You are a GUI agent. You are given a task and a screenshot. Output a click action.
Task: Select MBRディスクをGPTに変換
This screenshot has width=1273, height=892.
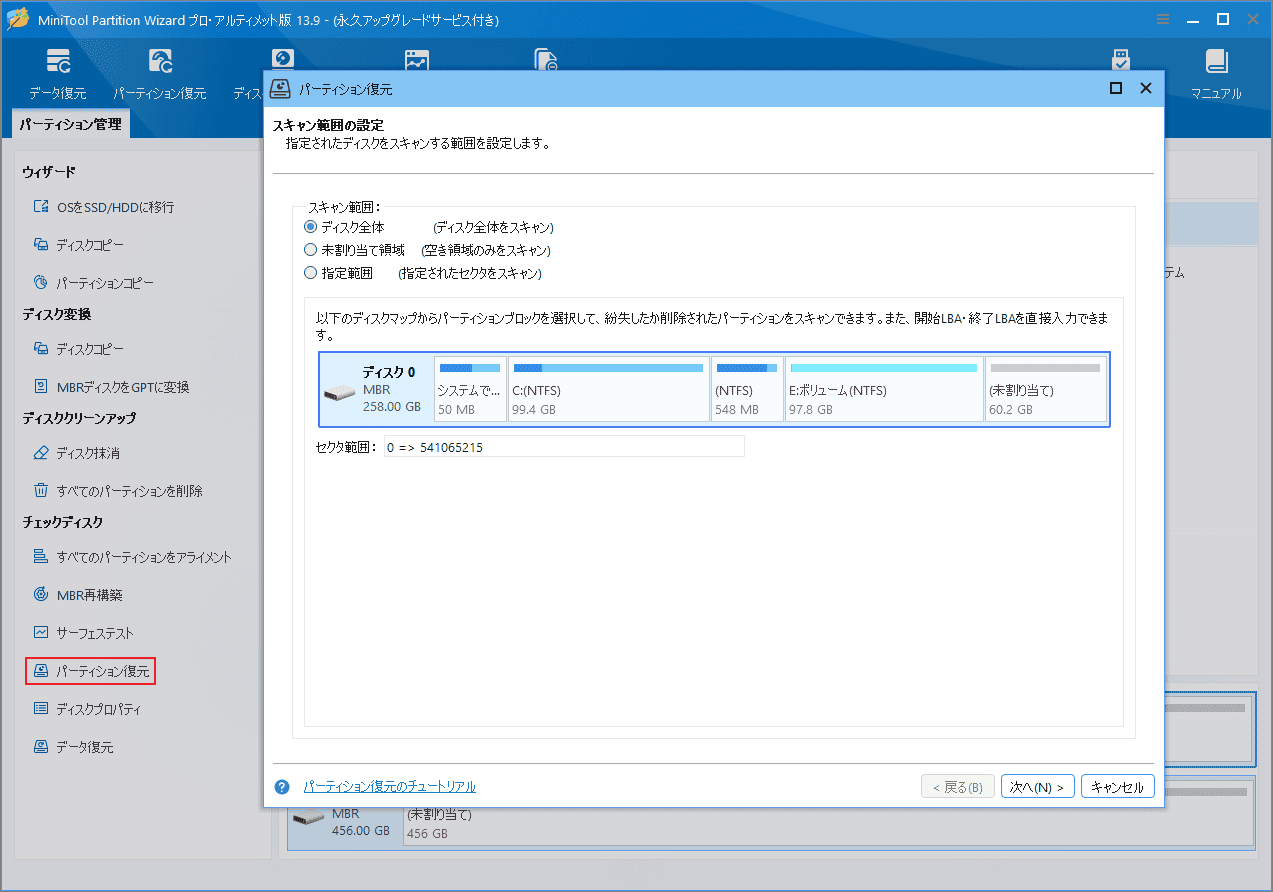(110, 387)
